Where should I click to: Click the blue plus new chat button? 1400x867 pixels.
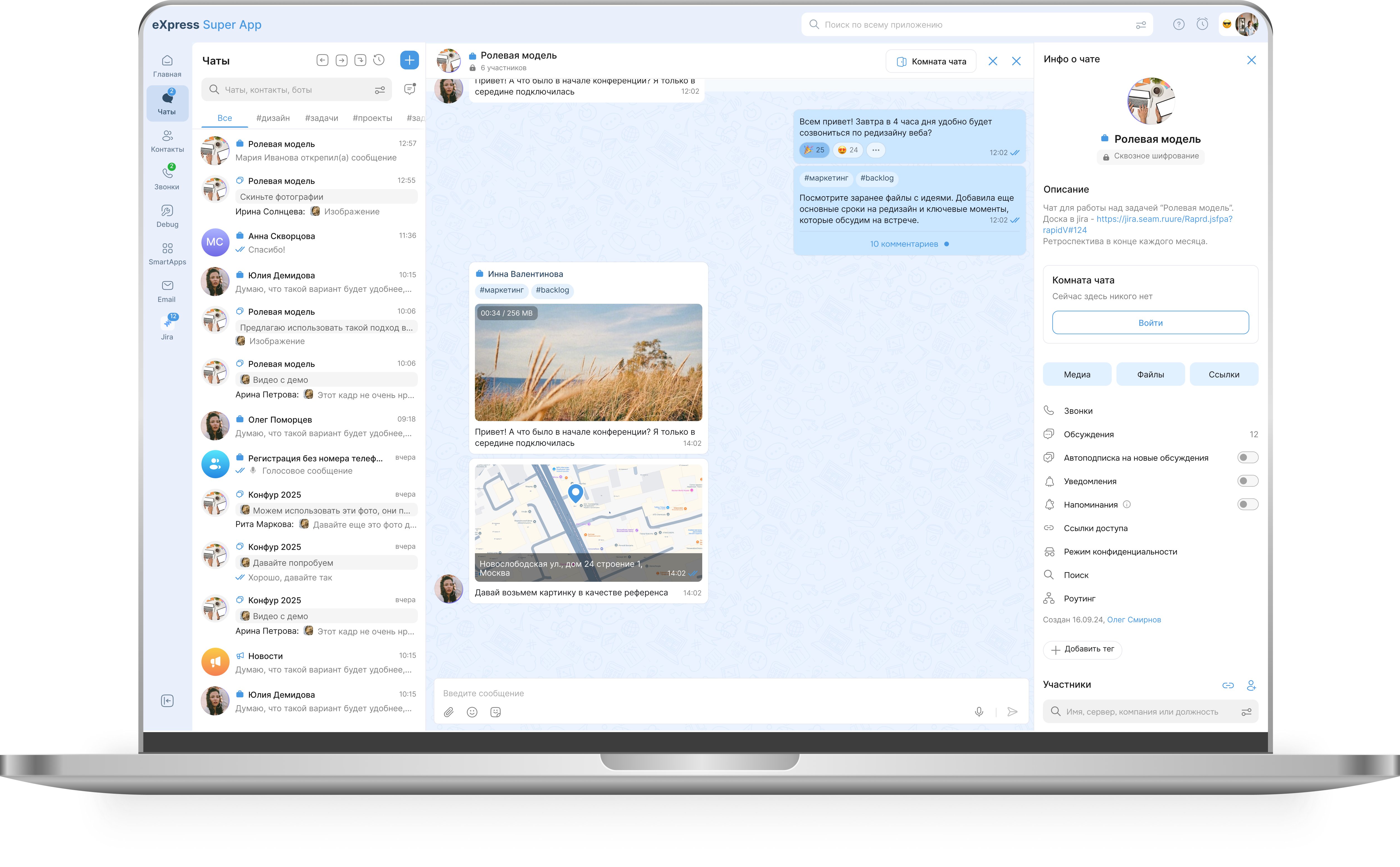409,60
